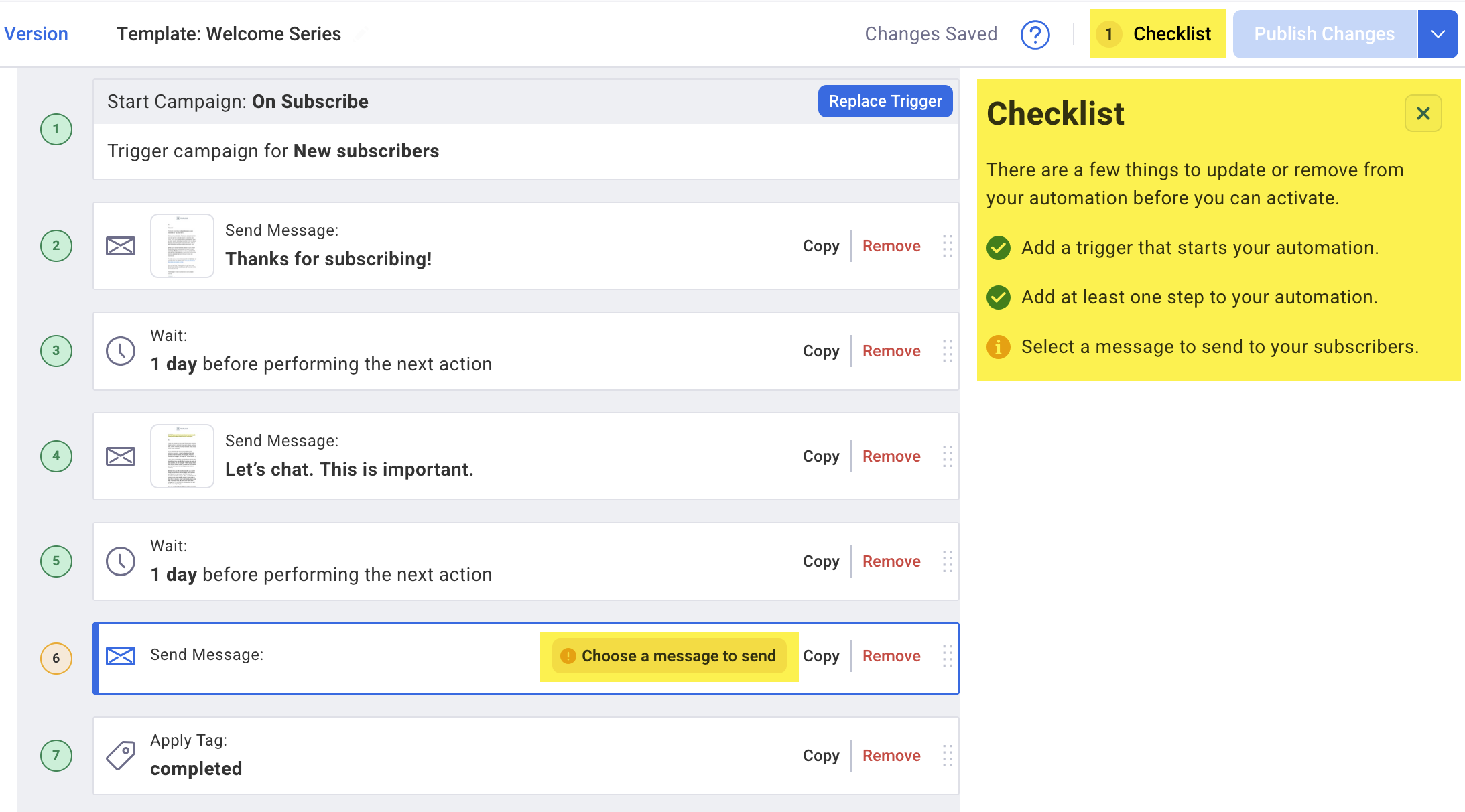Select step number 4 circle
The width and height of the screenshot is (1465, 812).
tap(56, 456)
